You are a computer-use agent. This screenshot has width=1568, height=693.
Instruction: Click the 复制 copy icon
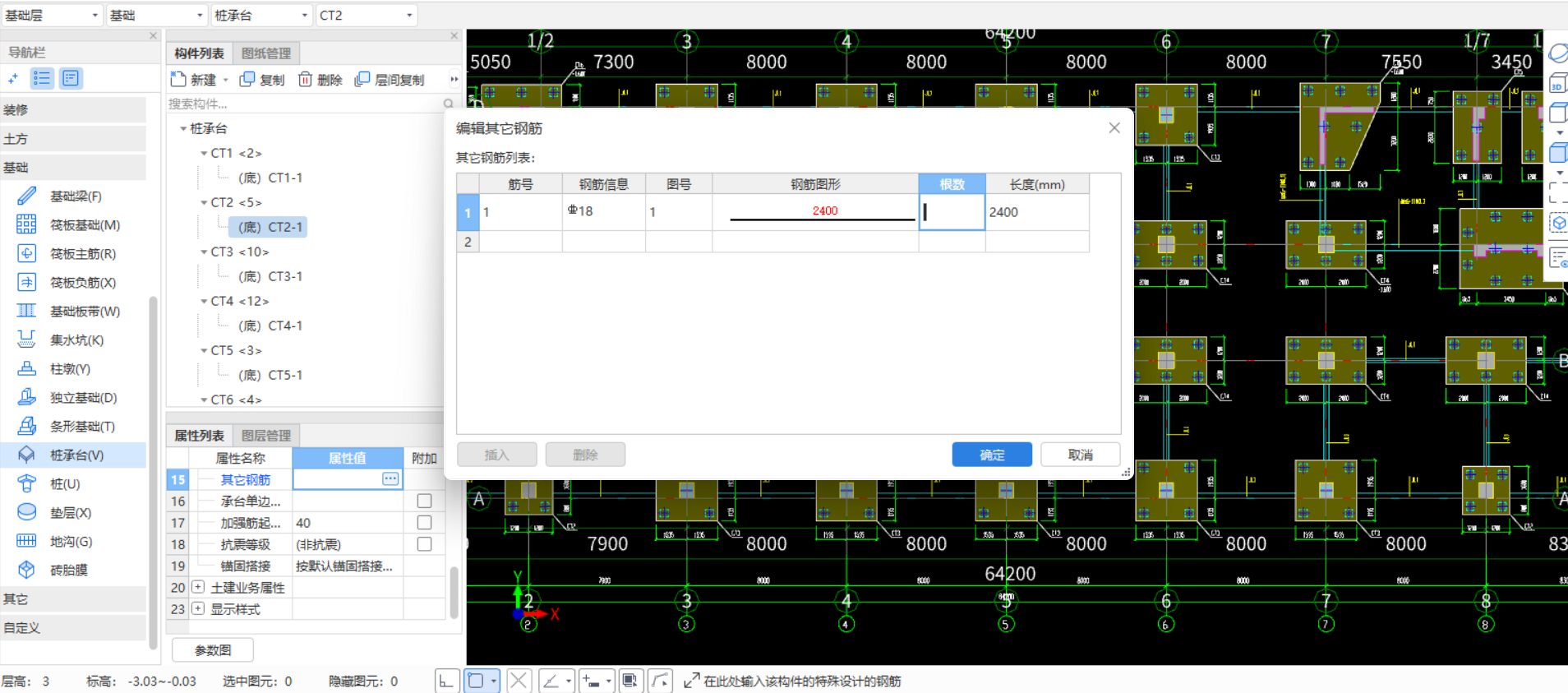247,79
